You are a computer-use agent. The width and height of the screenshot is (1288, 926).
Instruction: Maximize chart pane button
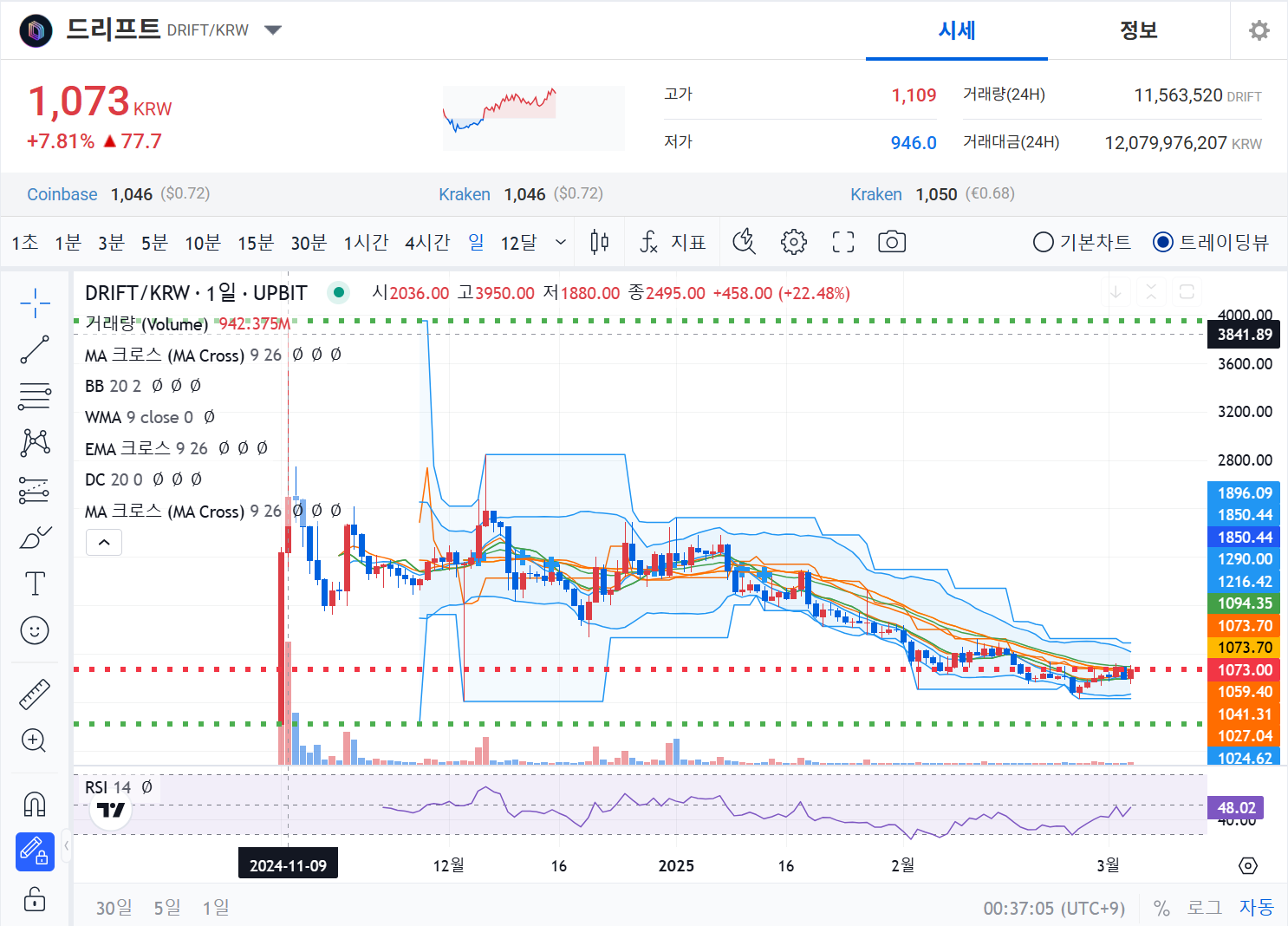(x=1187, y=292)
